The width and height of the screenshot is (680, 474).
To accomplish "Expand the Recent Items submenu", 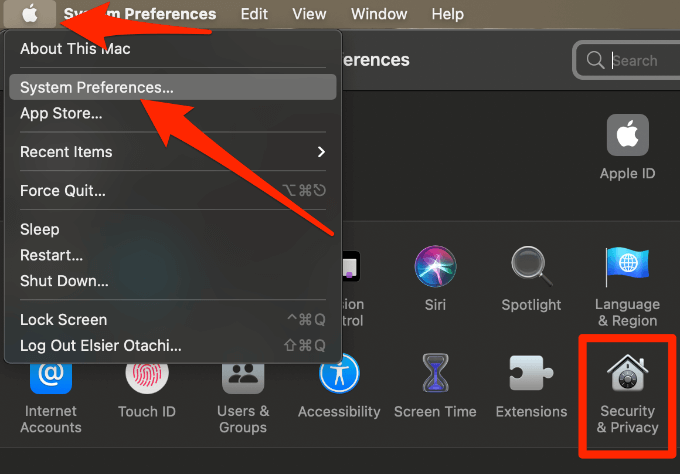I will (x=173, y=152).
